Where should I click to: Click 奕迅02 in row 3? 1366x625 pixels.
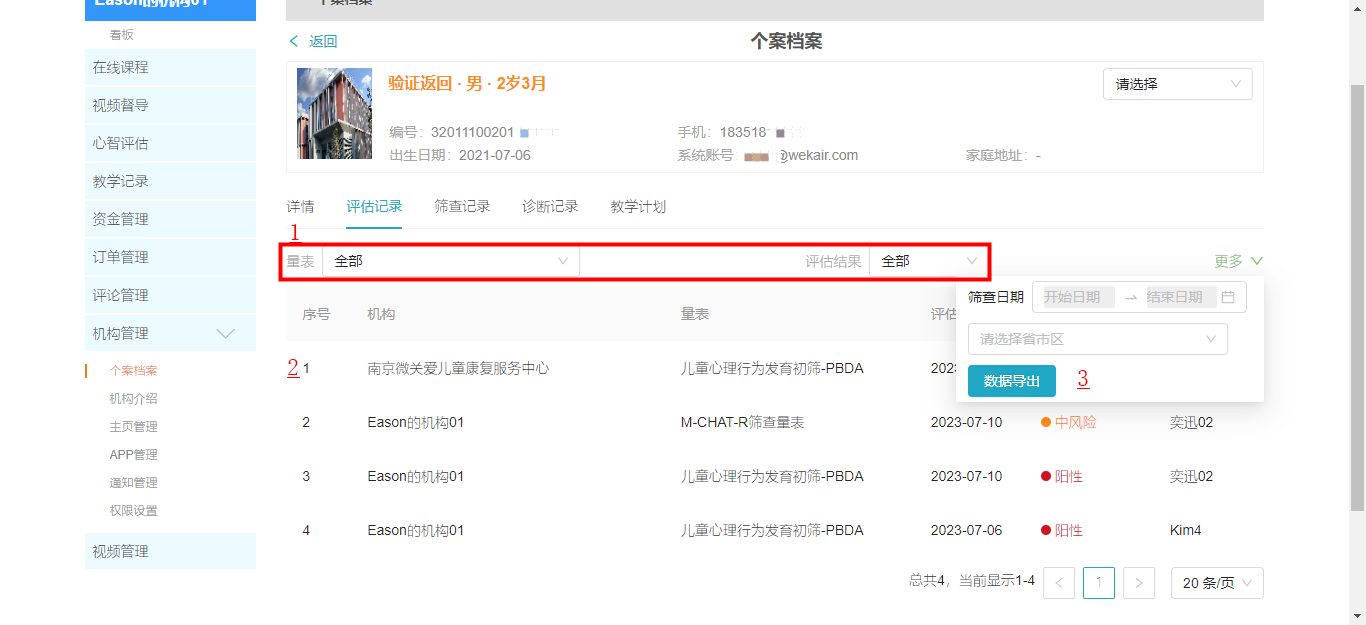pos(1191,476)
